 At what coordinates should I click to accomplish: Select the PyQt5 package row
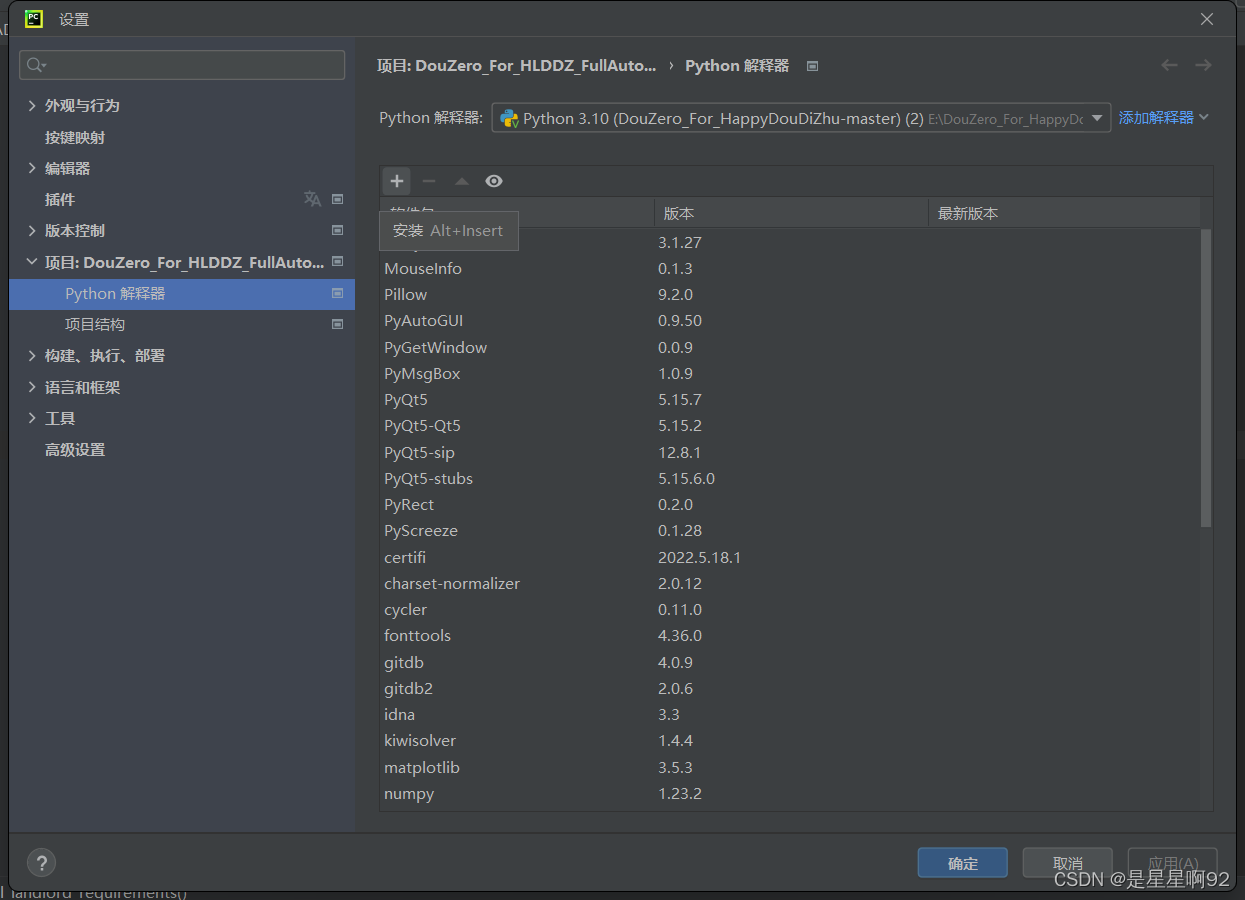click(790, 399)
